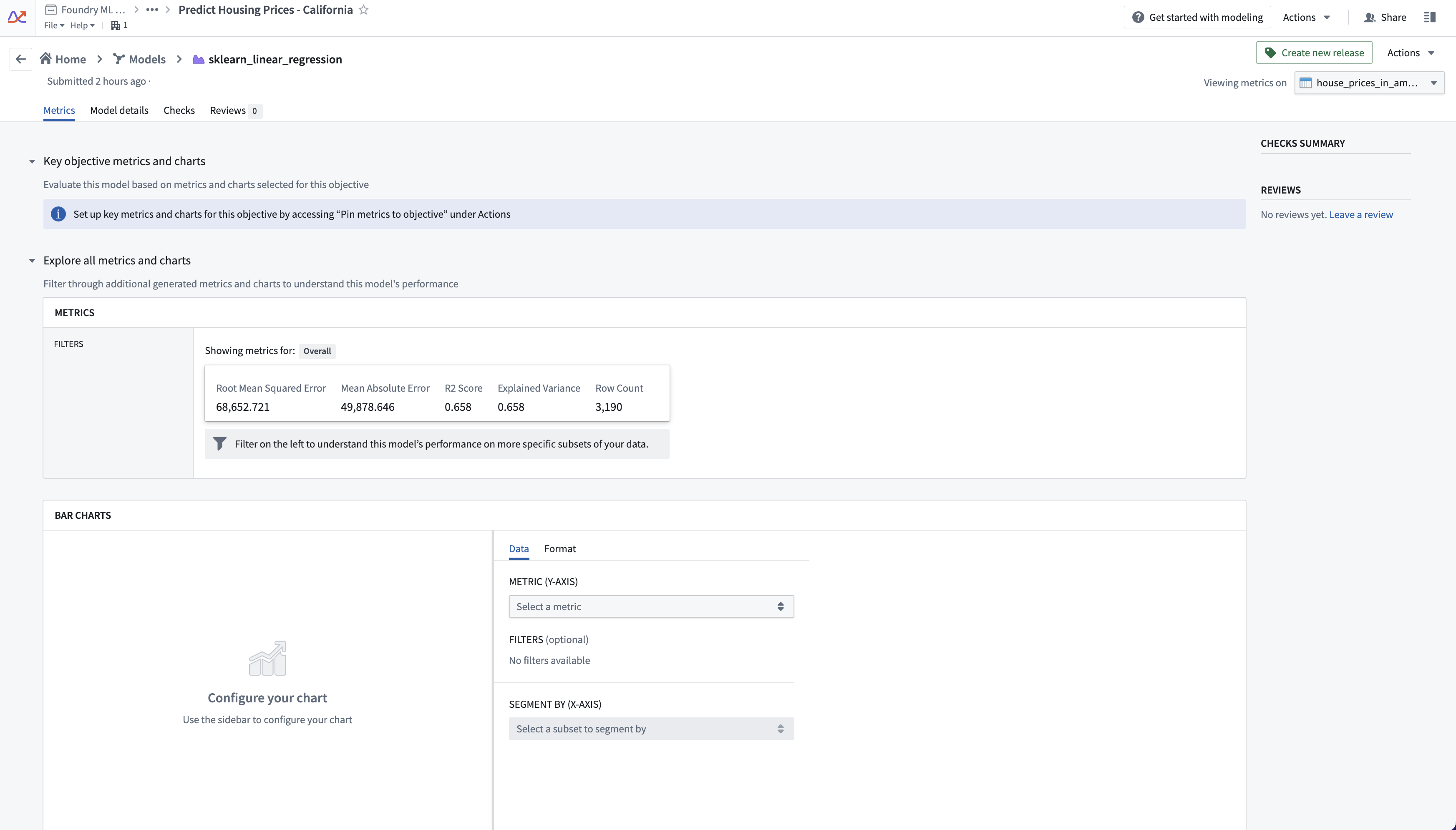This screenshot has height=830, width=1456.
Task: Switch to the Model details tab
Action: pos(119,110)
